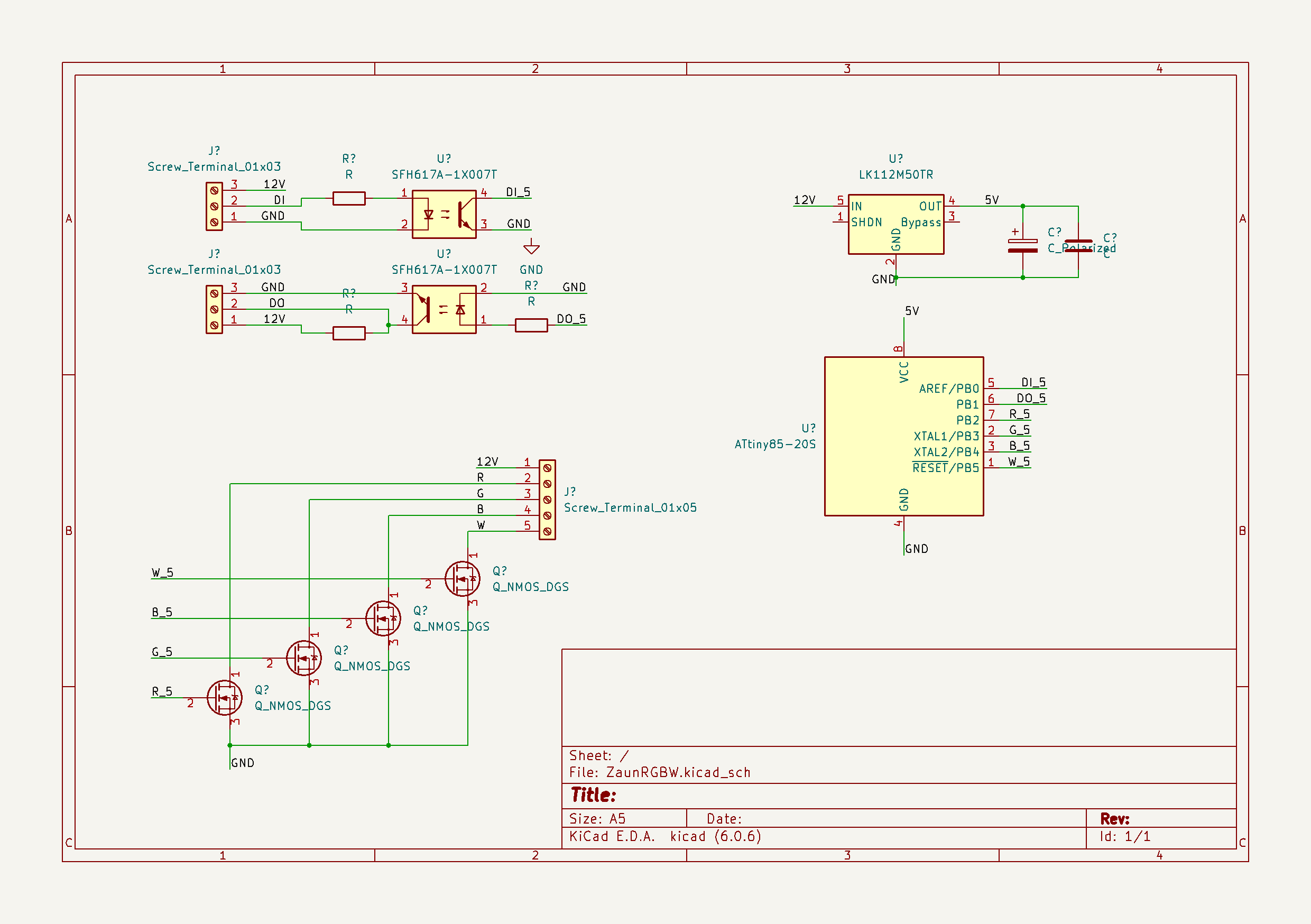The height and width of the screenshot is (924, 1311).
Task: Click the ATtiny85-20S value text
Action: click(775, 443)
